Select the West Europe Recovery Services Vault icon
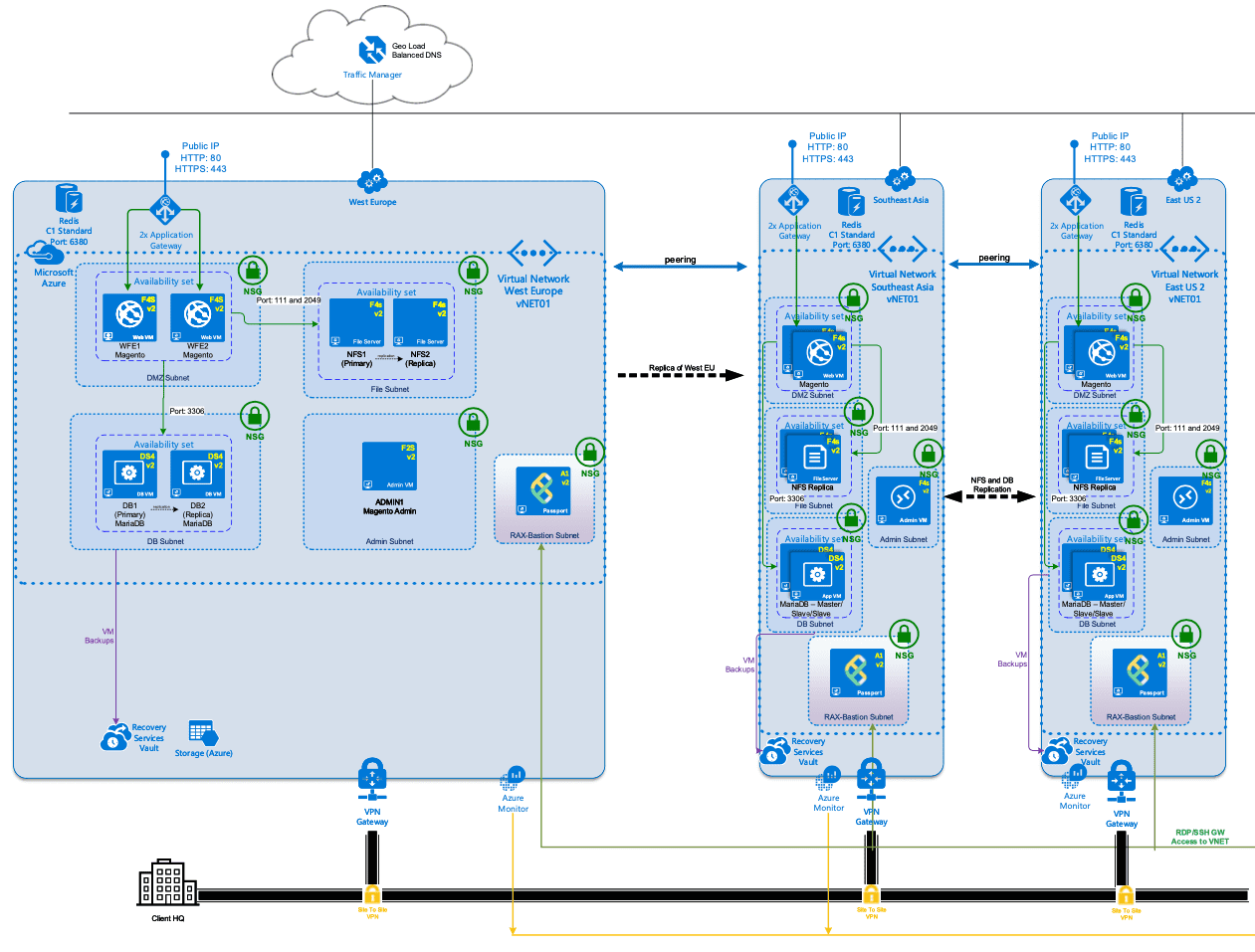The height and width of the screenshot is (952, 1255). click(x=114, y=737)
